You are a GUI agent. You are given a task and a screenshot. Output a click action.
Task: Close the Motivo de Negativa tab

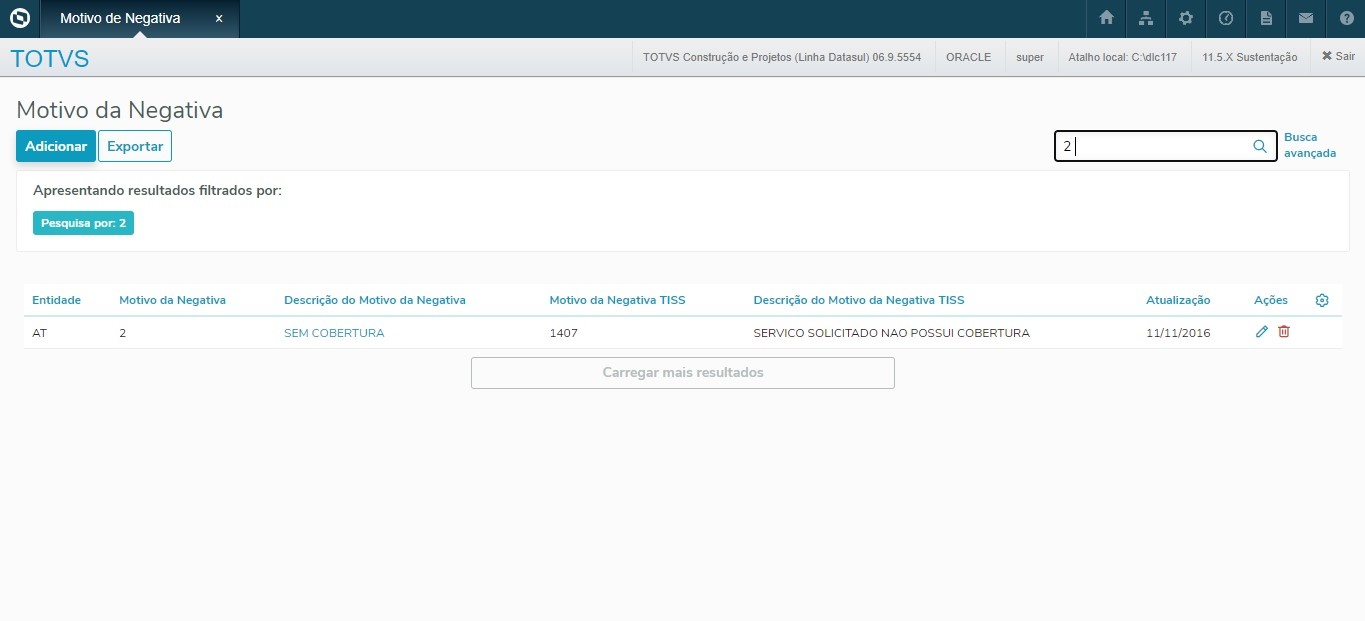pos(219,18)
